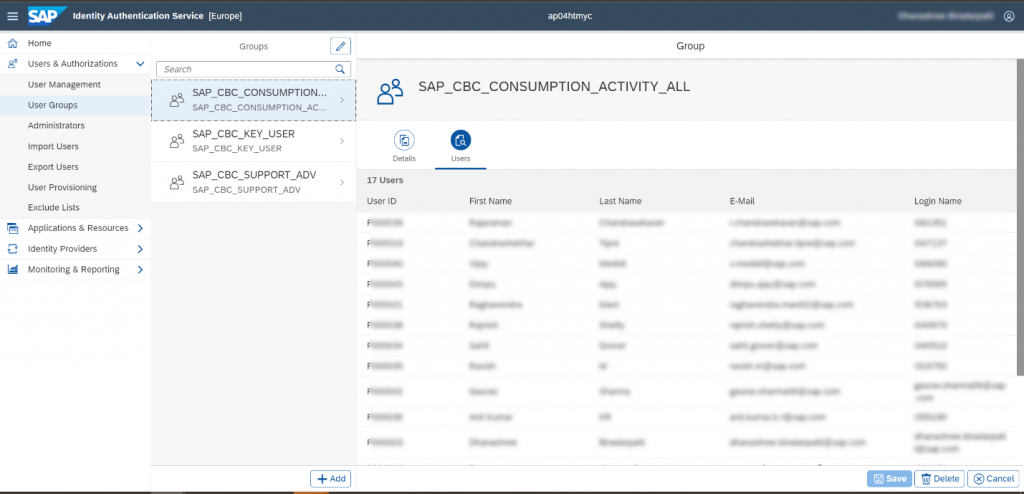The width and height of the screenshot is (1024, 494).
Task: Click group icon of SAP_CBC_CONSUMPTION list row
Action: [x=176, y=100]
